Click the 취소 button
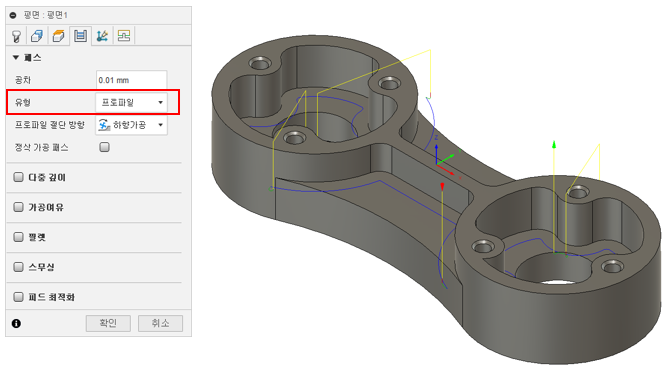667x371 pixels. 160,323
